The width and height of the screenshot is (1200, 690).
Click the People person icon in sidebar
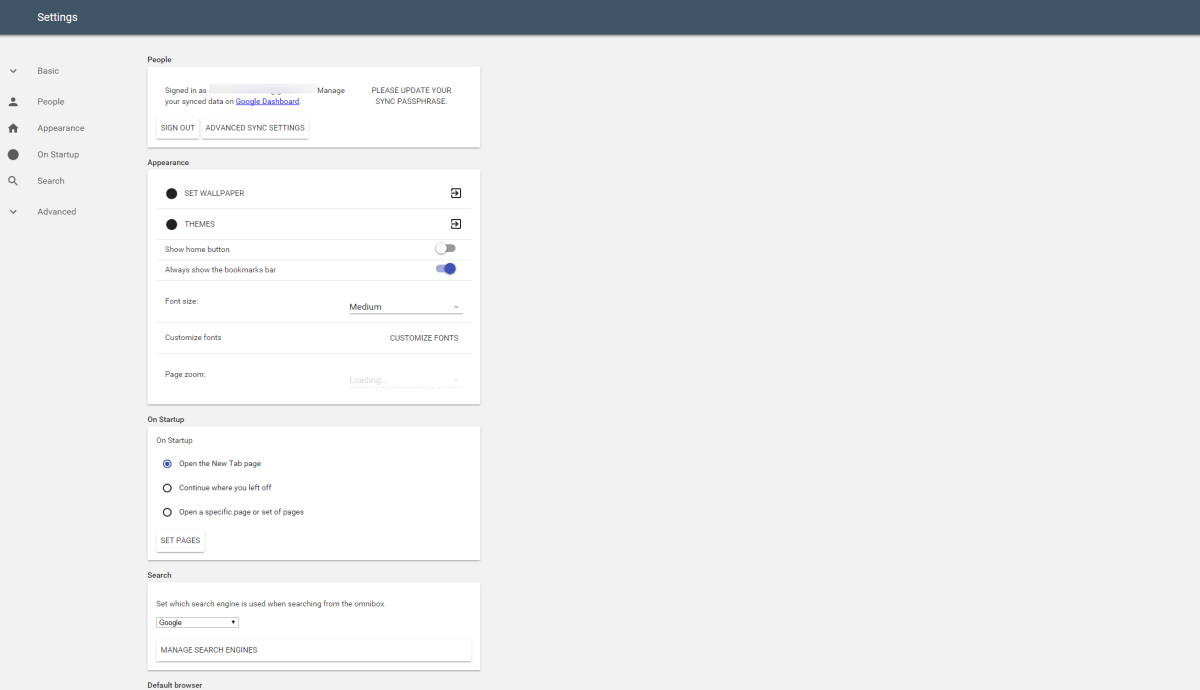13,102
